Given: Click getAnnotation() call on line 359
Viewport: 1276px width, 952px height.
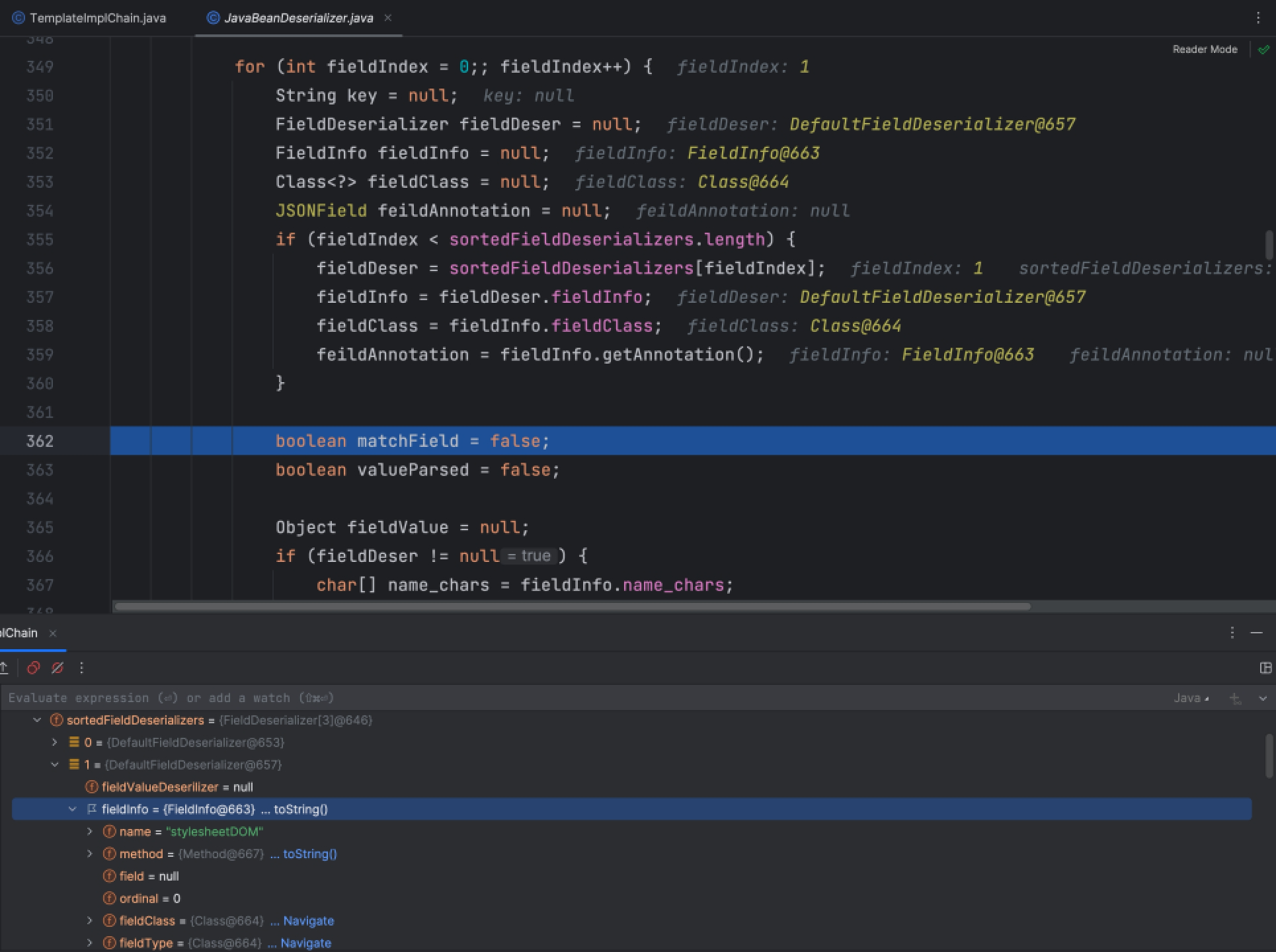Looking at the screenshot, I should (x=678, y=355).
